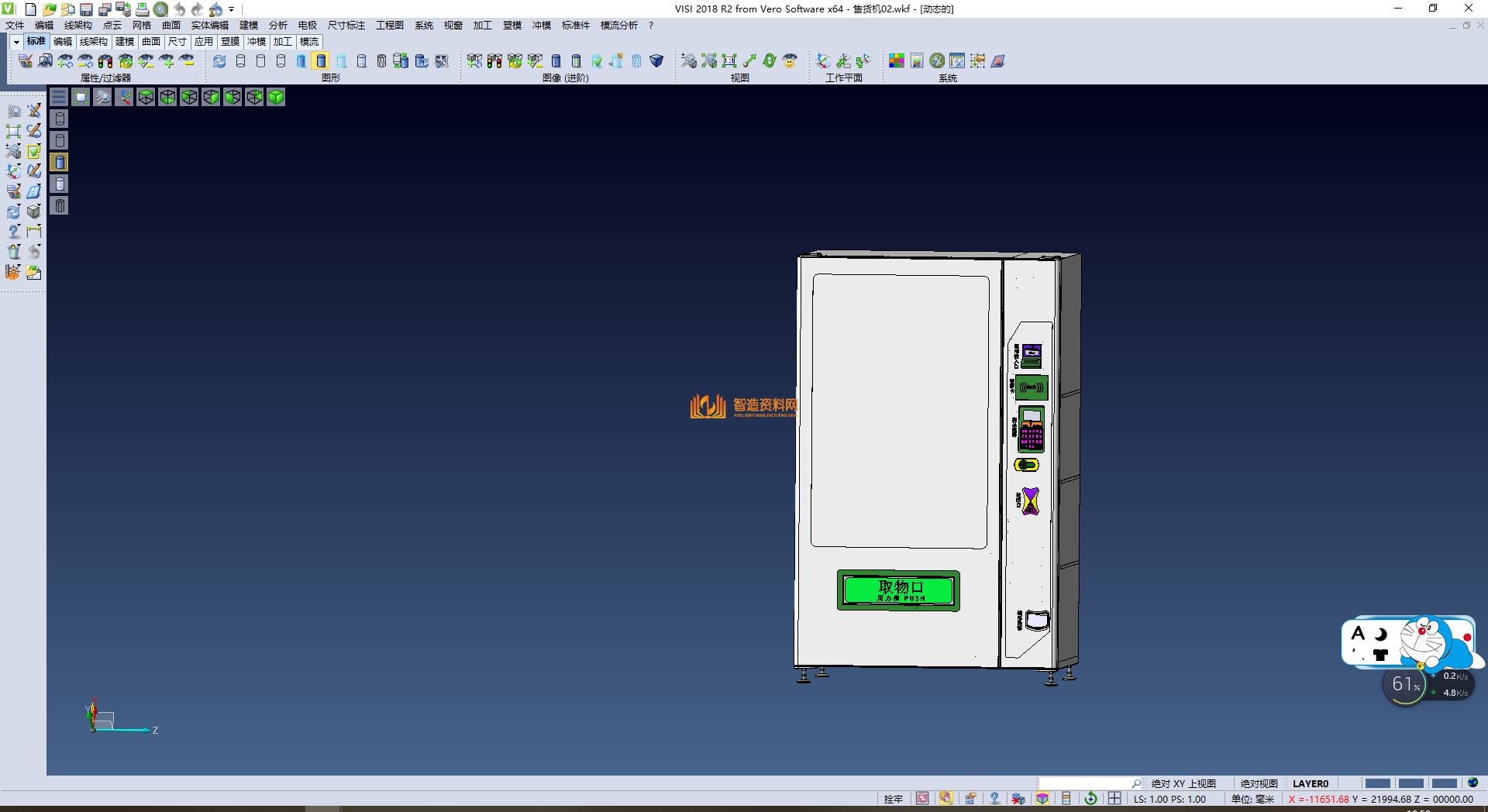Viewport: 1488px width, 812px height.
Task: Expand the hamburger list above the viewport
Action: tap(59, 97)
